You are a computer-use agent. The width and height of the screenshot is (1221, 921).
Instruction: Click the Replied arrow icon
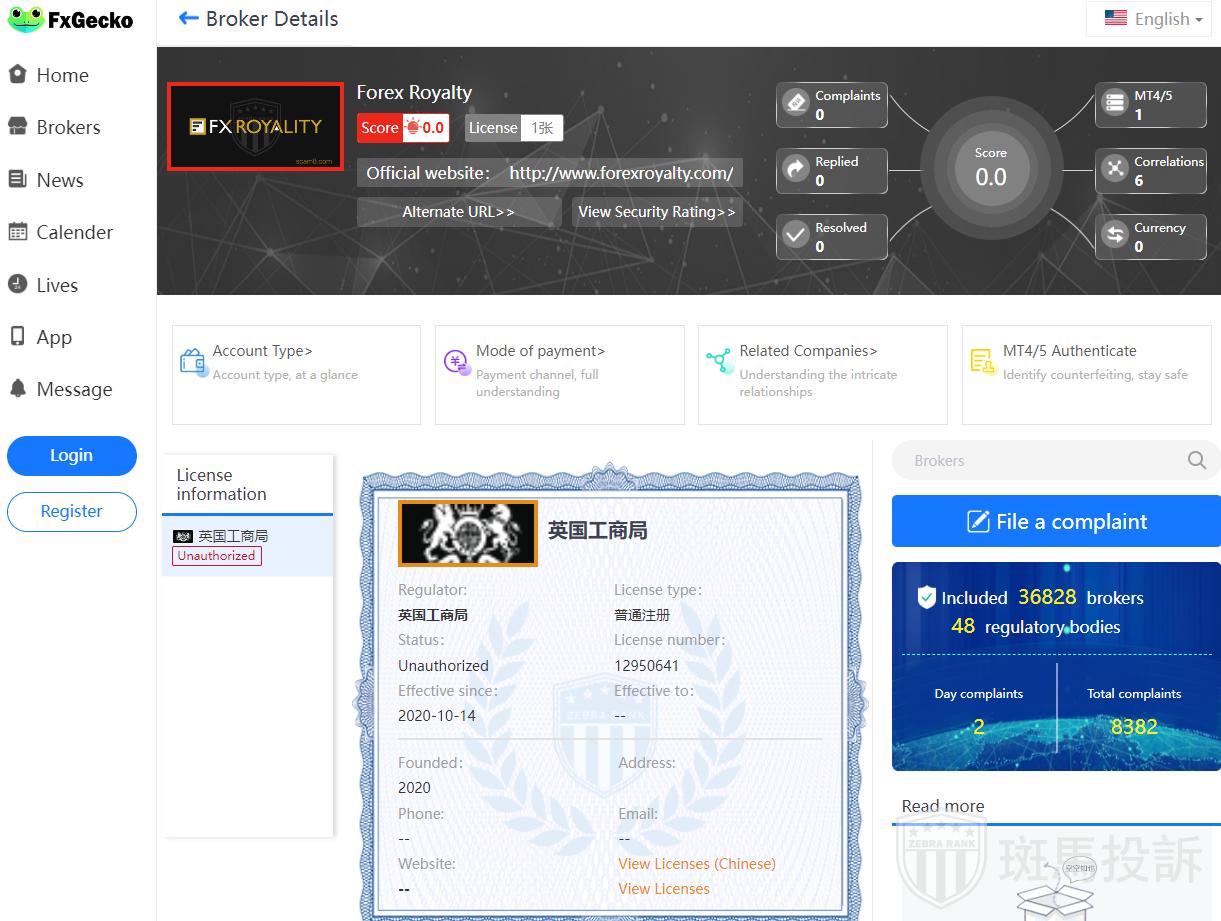pos(796,170)
